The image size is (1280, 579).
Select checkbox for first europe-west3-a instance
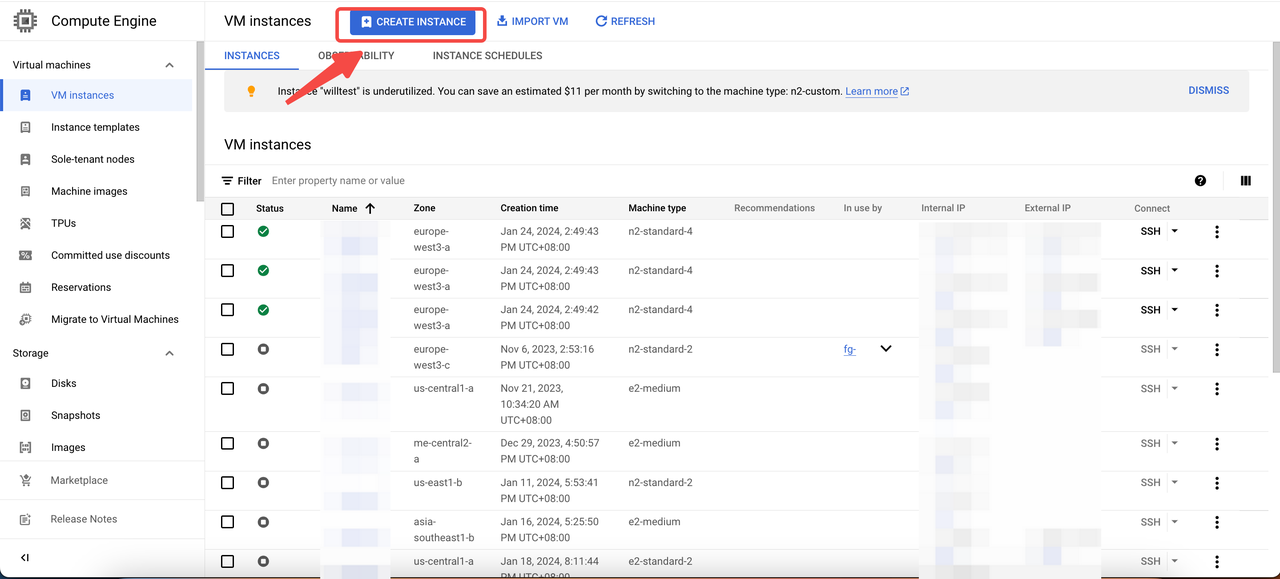pyautogui.click(x=228, y=232)
